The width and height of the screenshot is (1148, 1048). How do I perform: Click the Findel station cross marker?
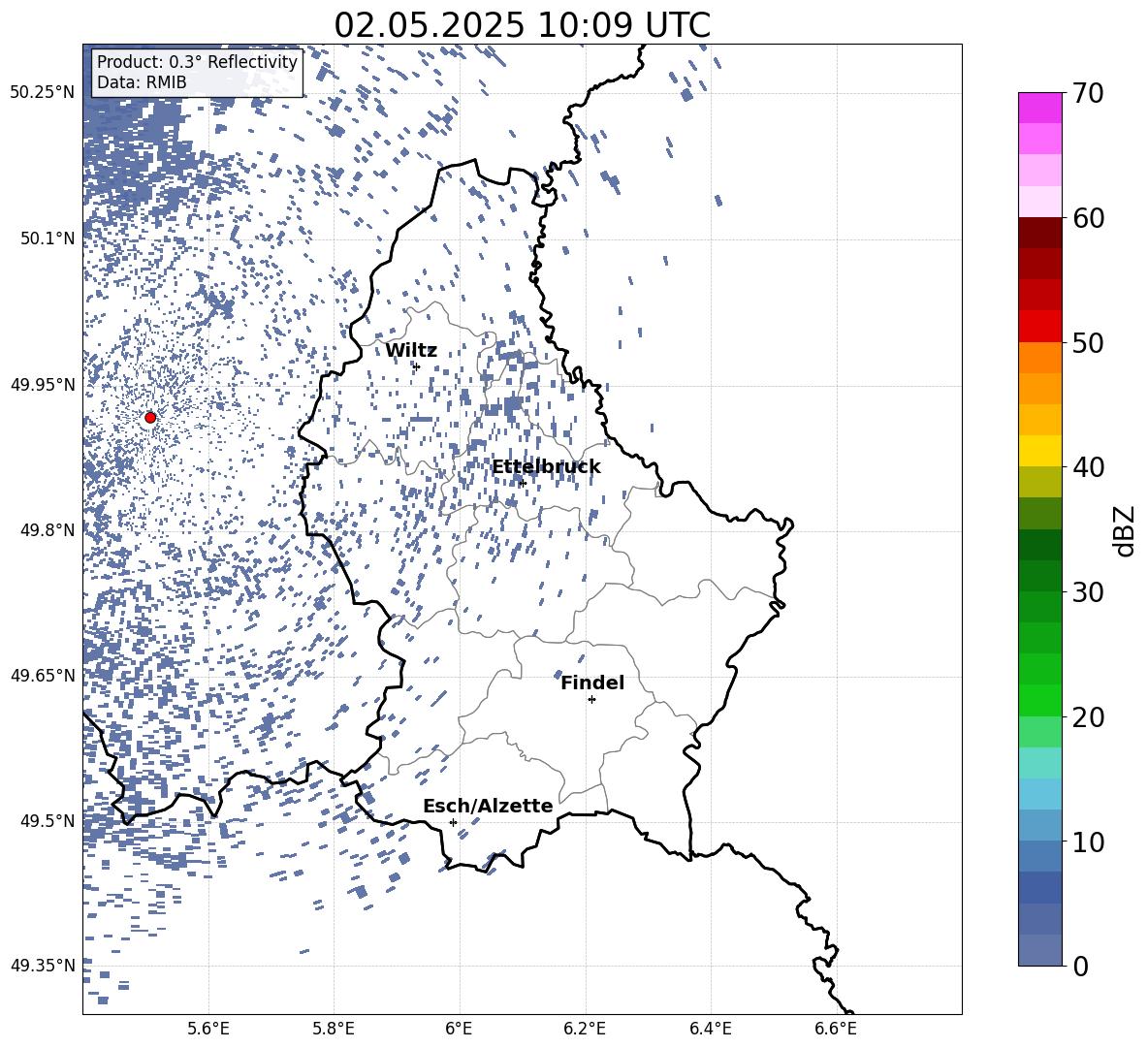coord(591,700)
